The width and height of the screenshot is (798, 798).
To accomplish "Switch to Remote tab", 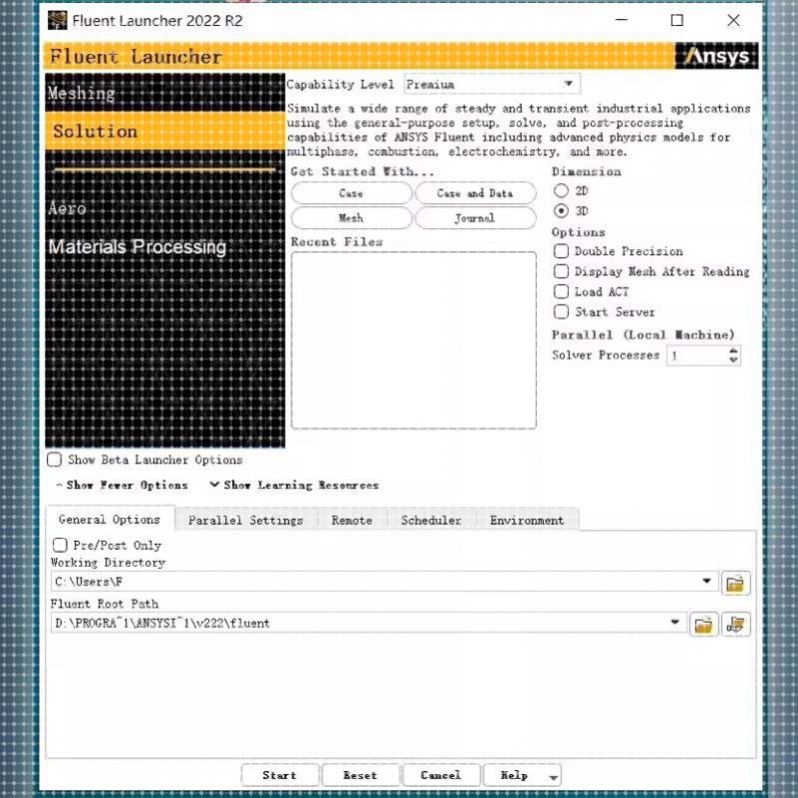I will tap(352, 520).
